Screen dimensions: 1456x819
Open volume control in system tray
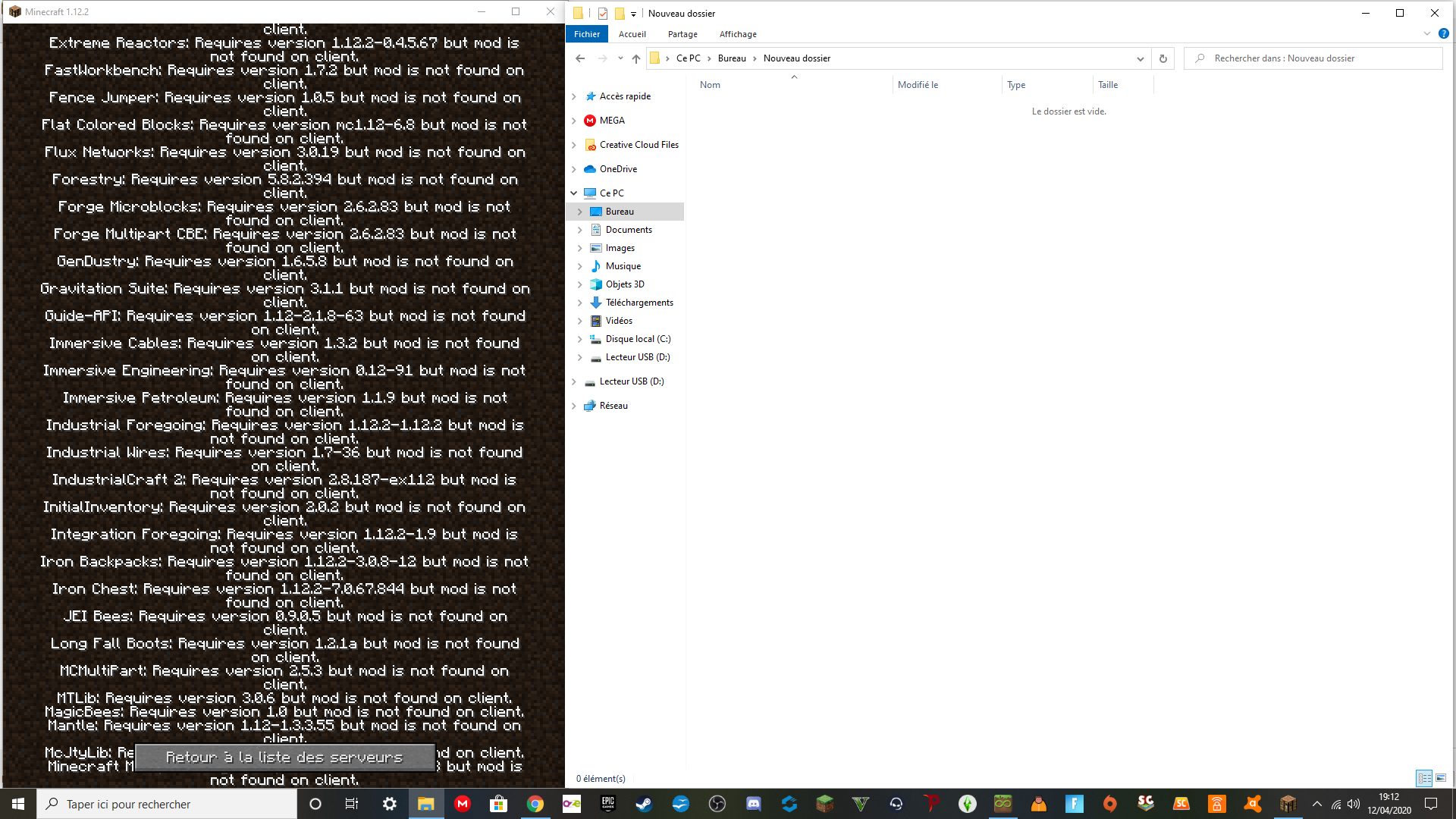click(1354, 804)
